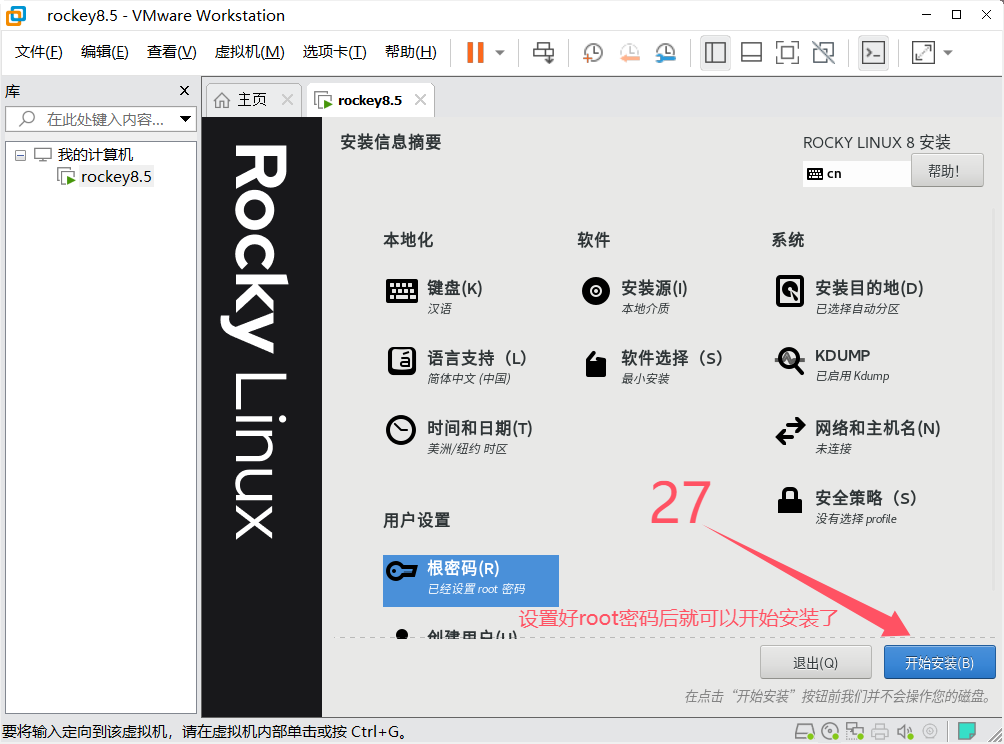Open the console view icon
The image size is (1004, 744).
point(873,53)
